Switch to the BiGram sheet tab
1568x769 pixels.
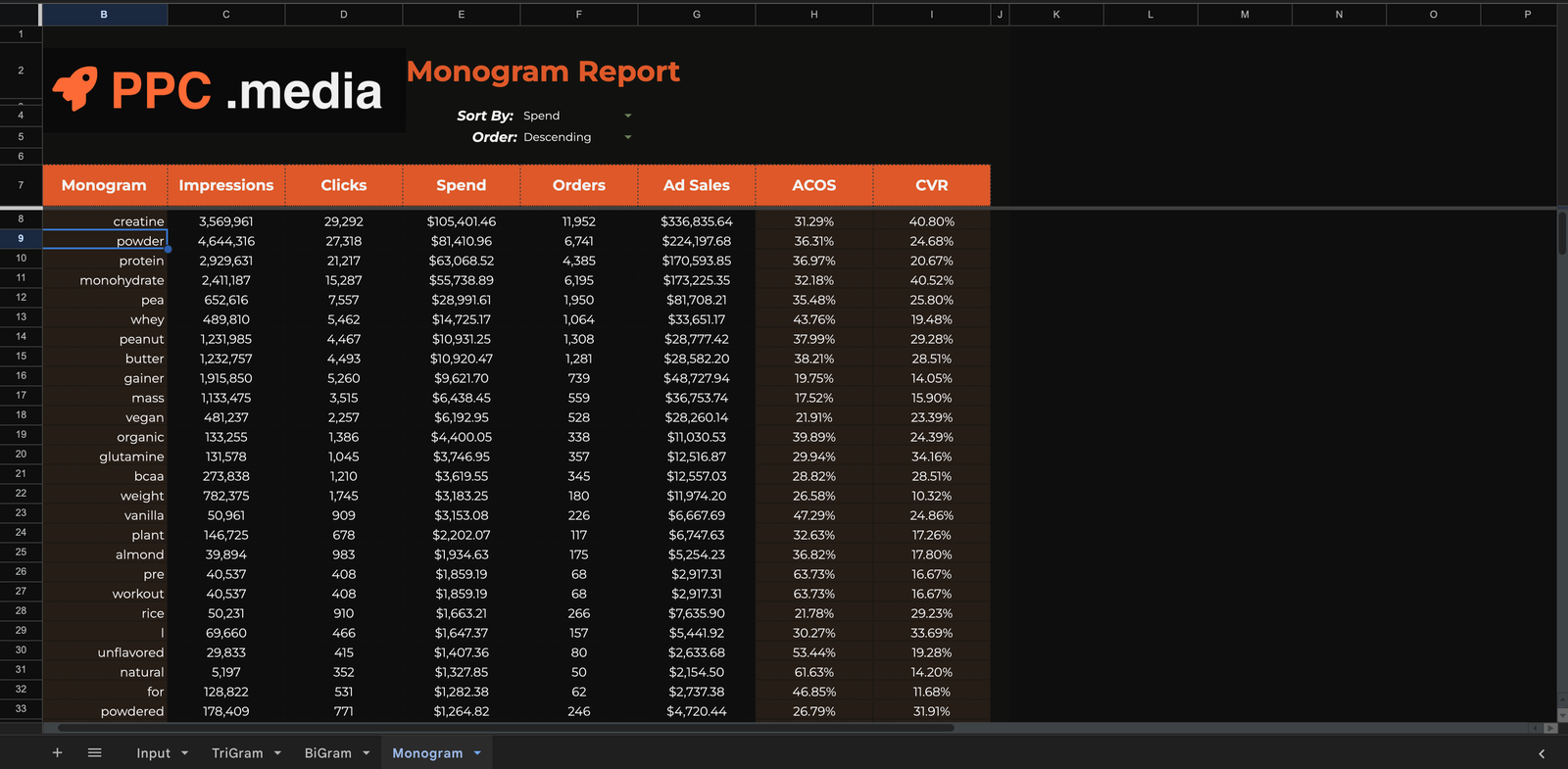(x=327, y=753)
